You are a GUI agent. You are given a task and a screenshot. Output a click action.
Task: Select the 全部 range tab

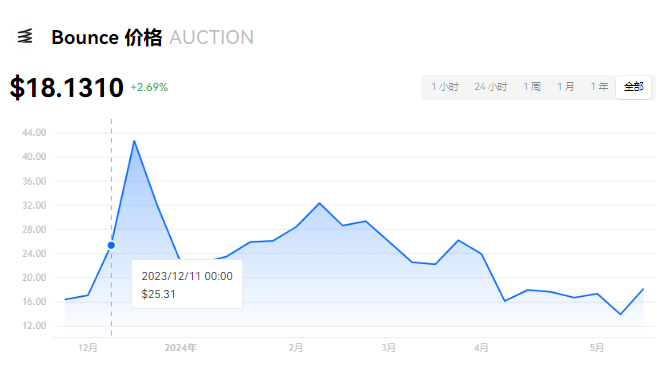pos(633,87)
